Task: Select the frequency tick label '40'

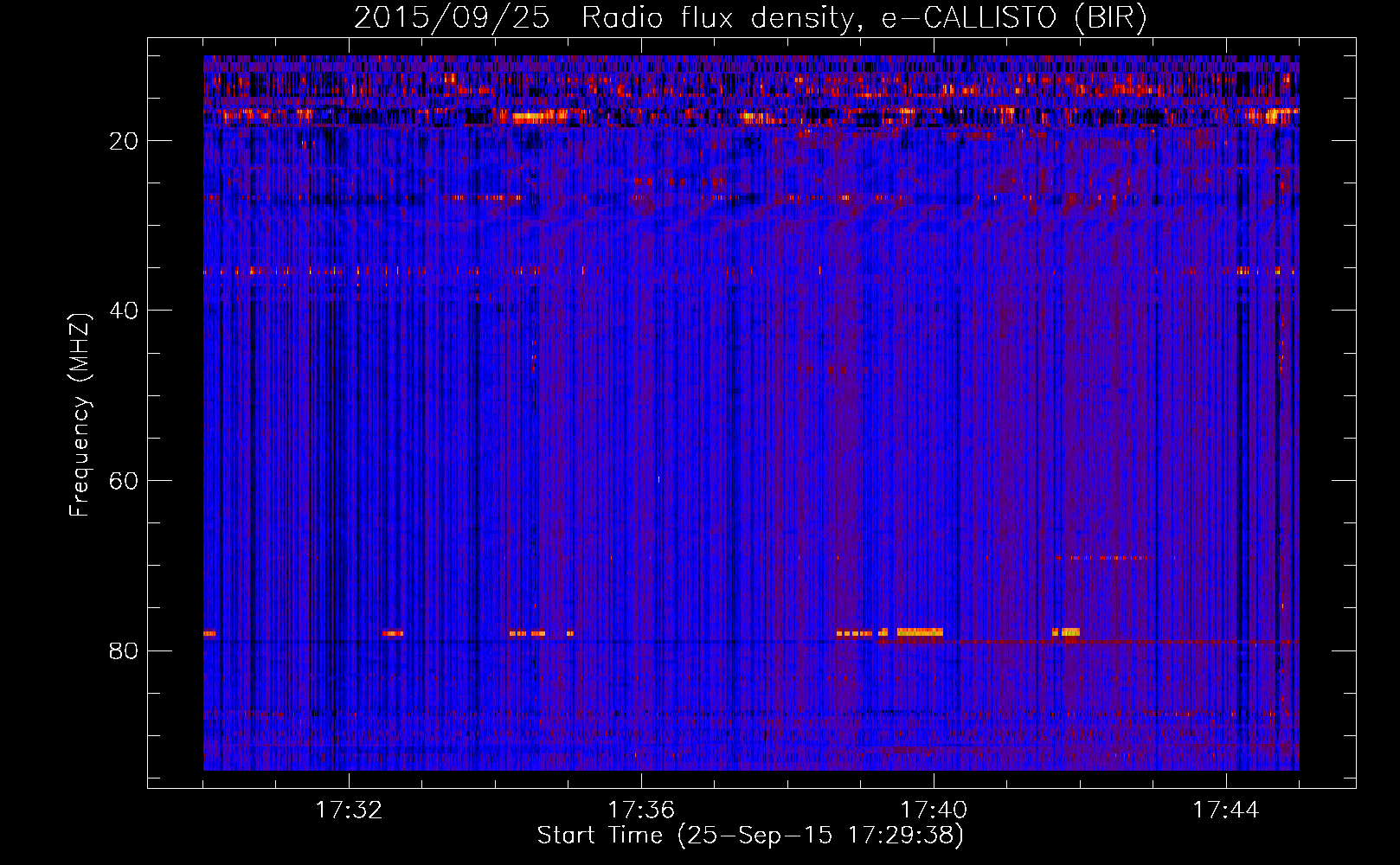Action: pos(125,311)
